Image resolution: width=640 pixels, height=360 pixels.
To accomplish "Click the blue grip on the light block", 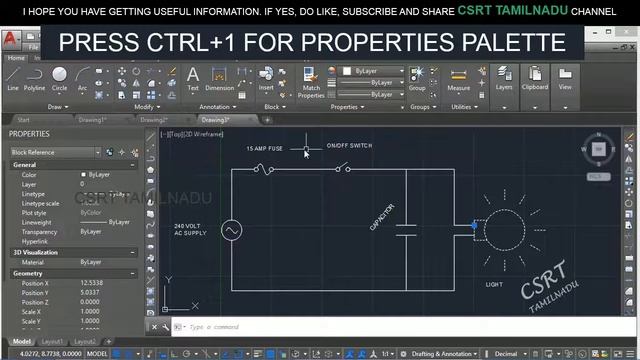I will point(474,225).
